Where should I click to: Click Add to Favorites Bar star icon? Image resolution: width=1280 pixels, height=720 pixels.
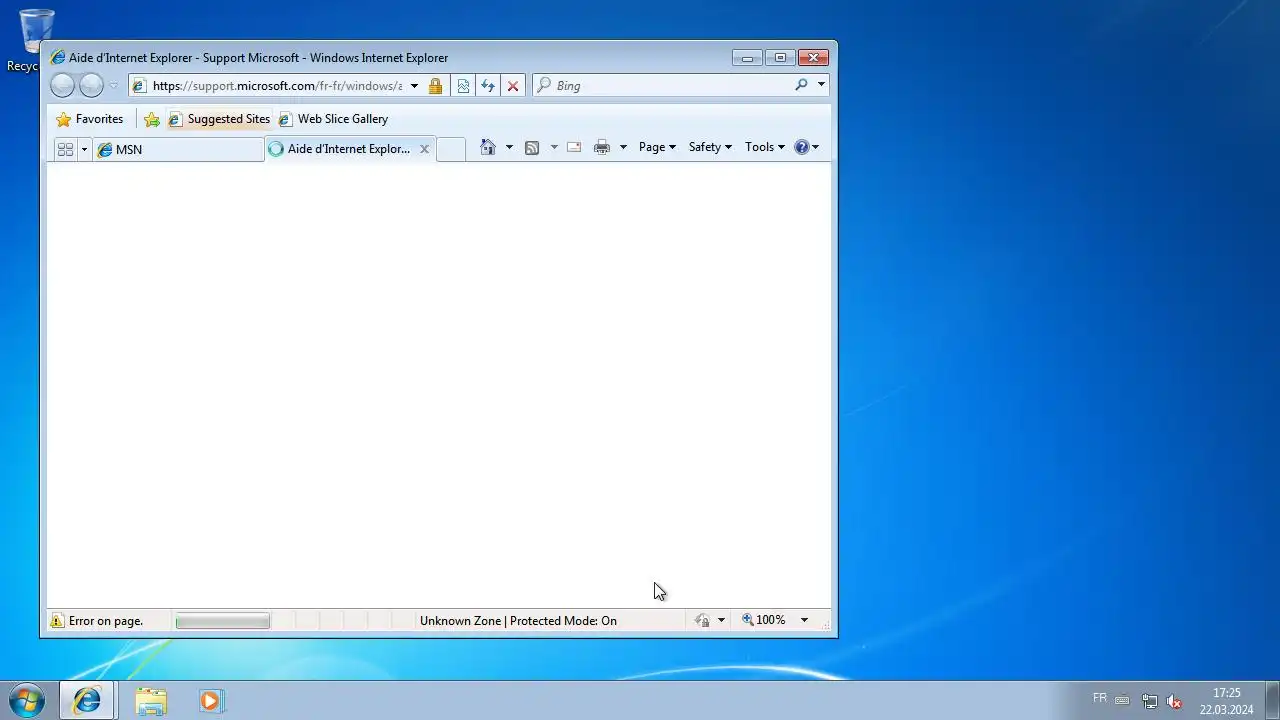pyautogui.click(x=152, y=119)
